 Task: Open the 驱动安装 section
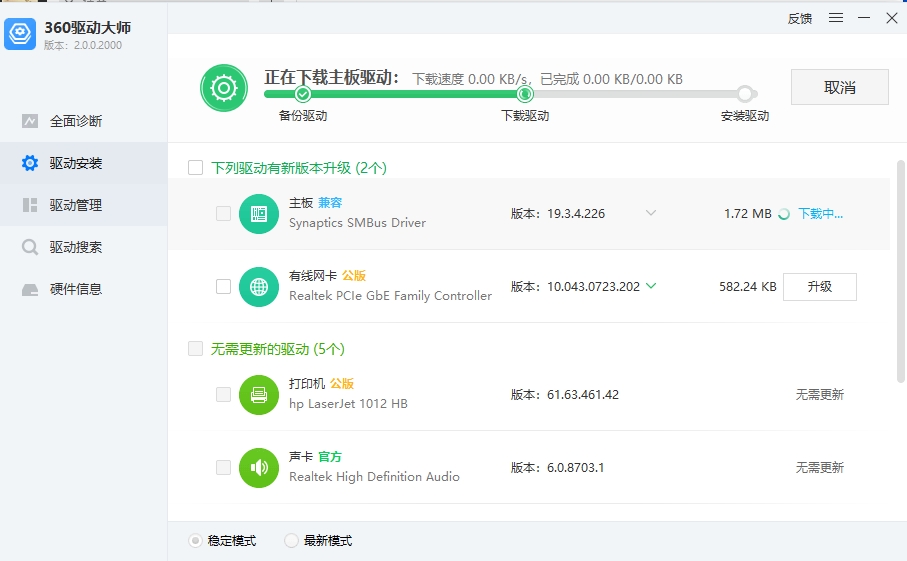[84, 163]
